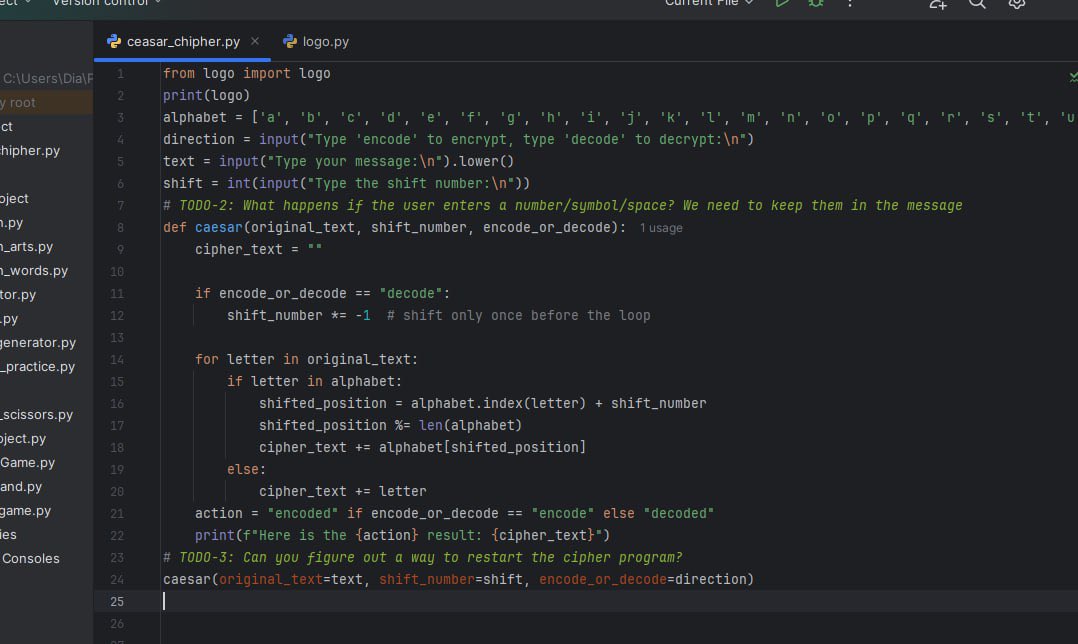Screen dimensions: 1078x644
Task: Select the ceasar_chipher.py editor tab
Action: pyautogui.click(x=182, y=42)
